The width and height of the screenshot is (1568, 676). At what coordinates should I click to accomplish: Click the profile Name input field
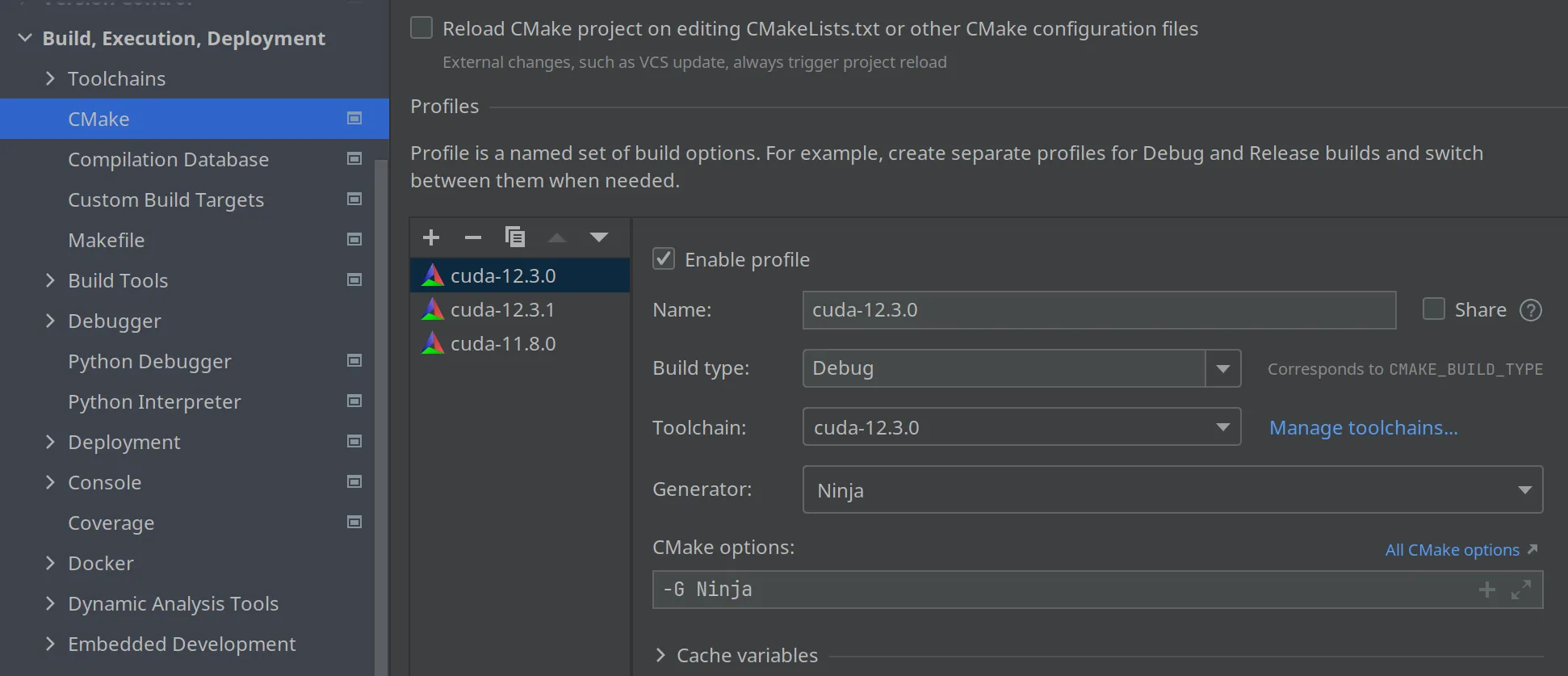point(1099,310)
